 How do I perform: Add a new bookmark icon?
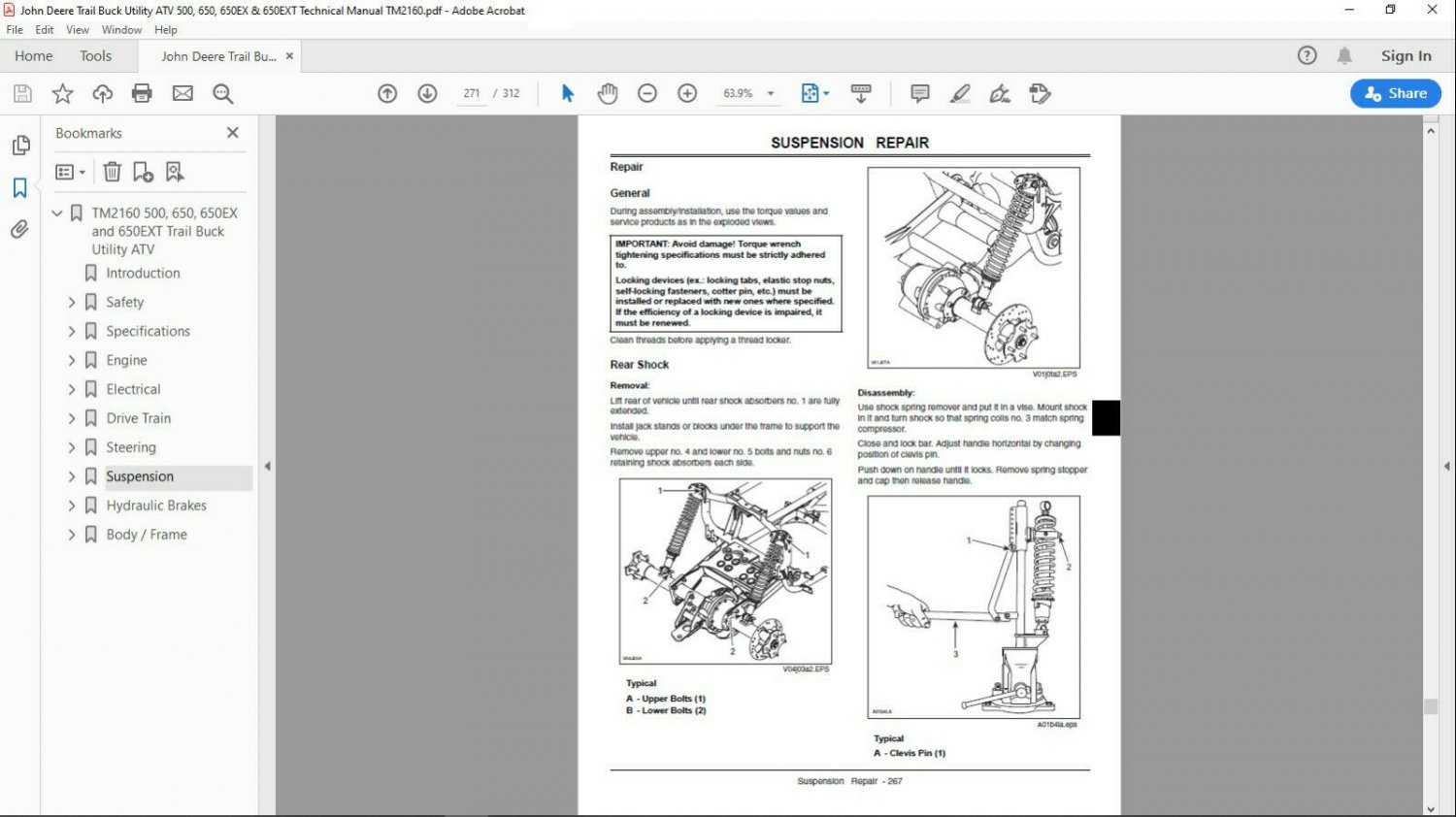pyautogui.click(x=143, y=172)
